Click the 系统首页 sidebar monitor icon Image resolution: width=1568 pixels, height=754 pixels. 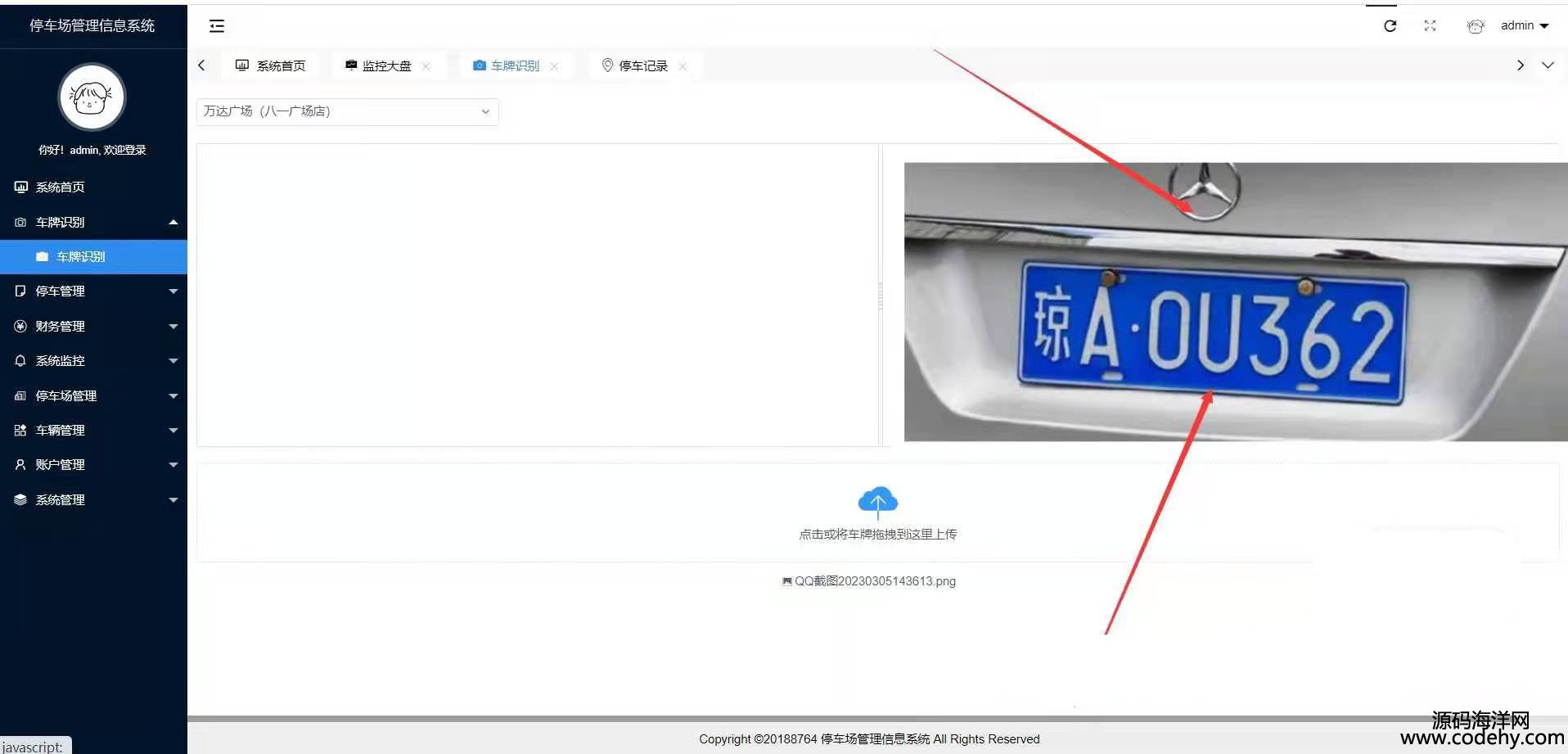click(x=20, y=187)
